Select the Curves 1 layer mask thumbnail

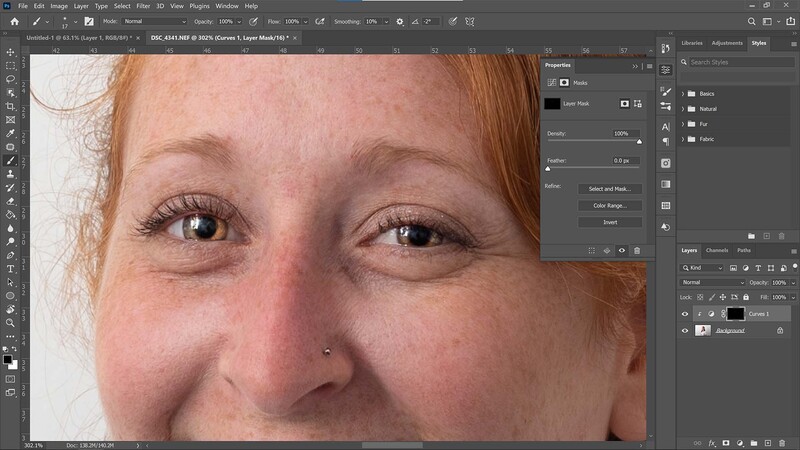pyautogui.click(x=735, y=314)
